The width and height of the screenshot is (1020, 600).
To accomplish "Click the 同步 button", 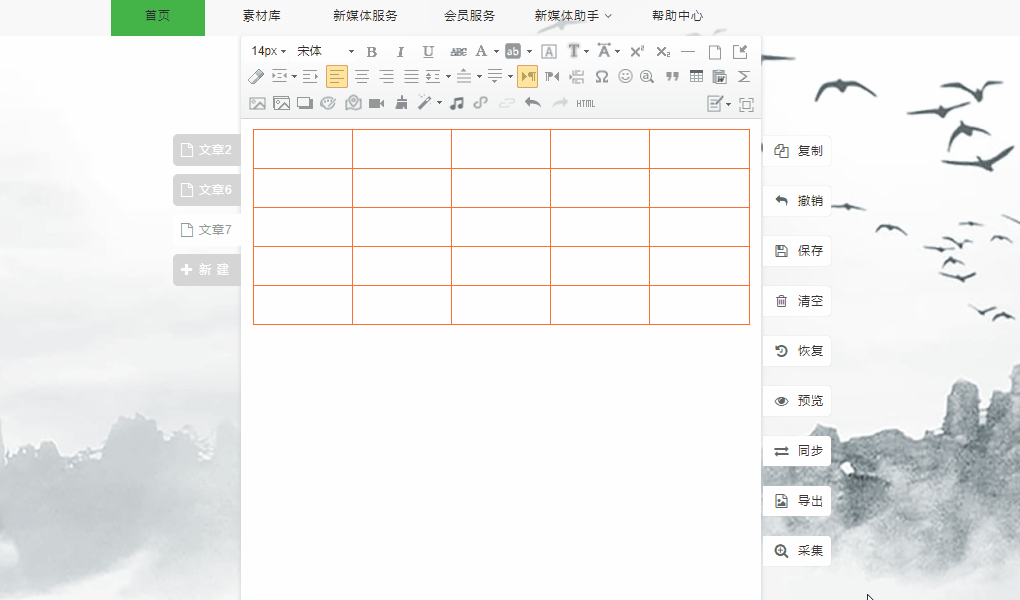I will (798, 451).
